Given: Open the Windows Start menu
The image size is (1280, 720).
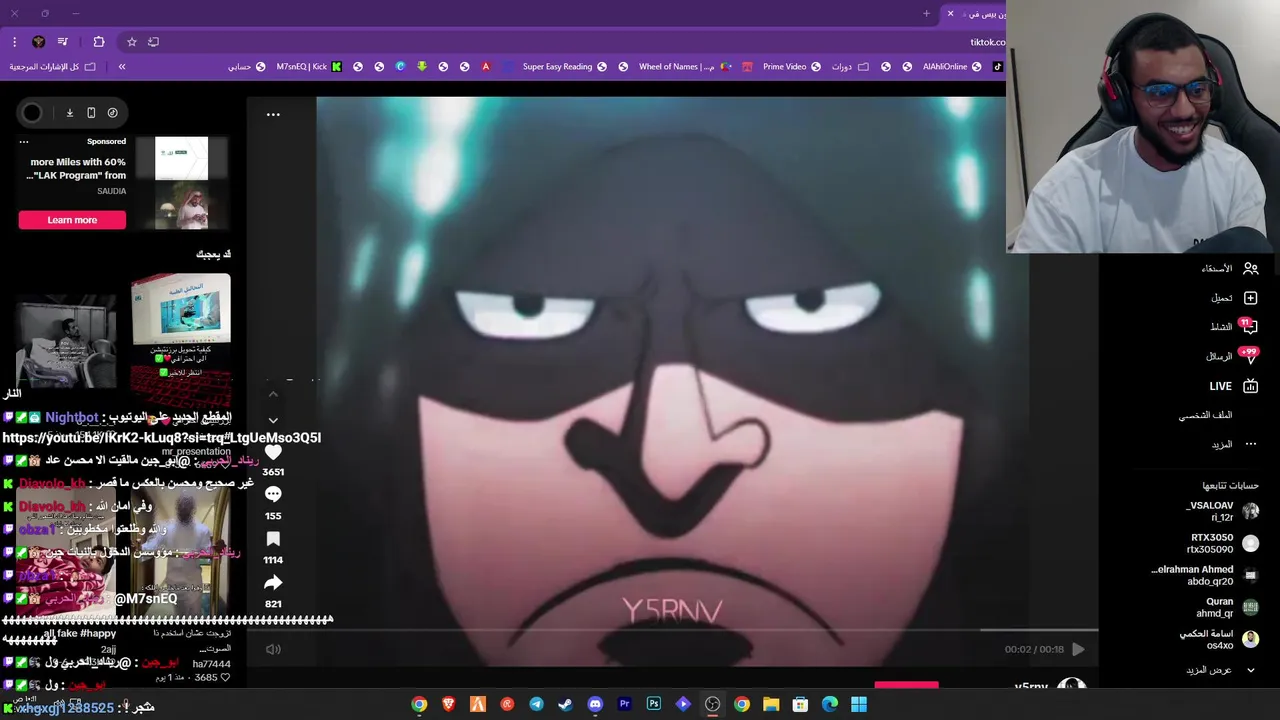Looking at the screenshot, I should 859,705.
